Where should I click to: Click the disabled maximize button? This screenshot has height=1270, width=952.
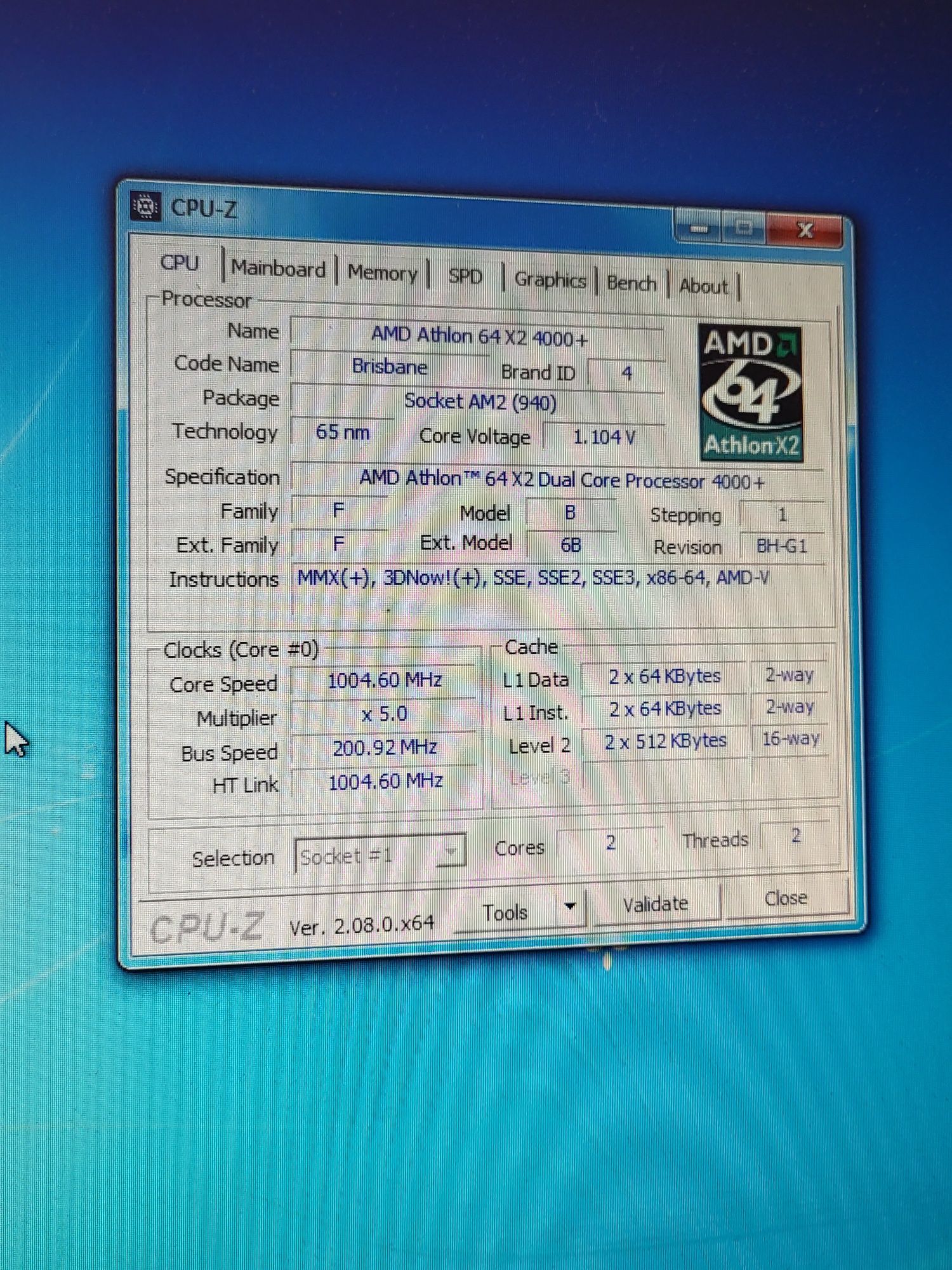744,227
